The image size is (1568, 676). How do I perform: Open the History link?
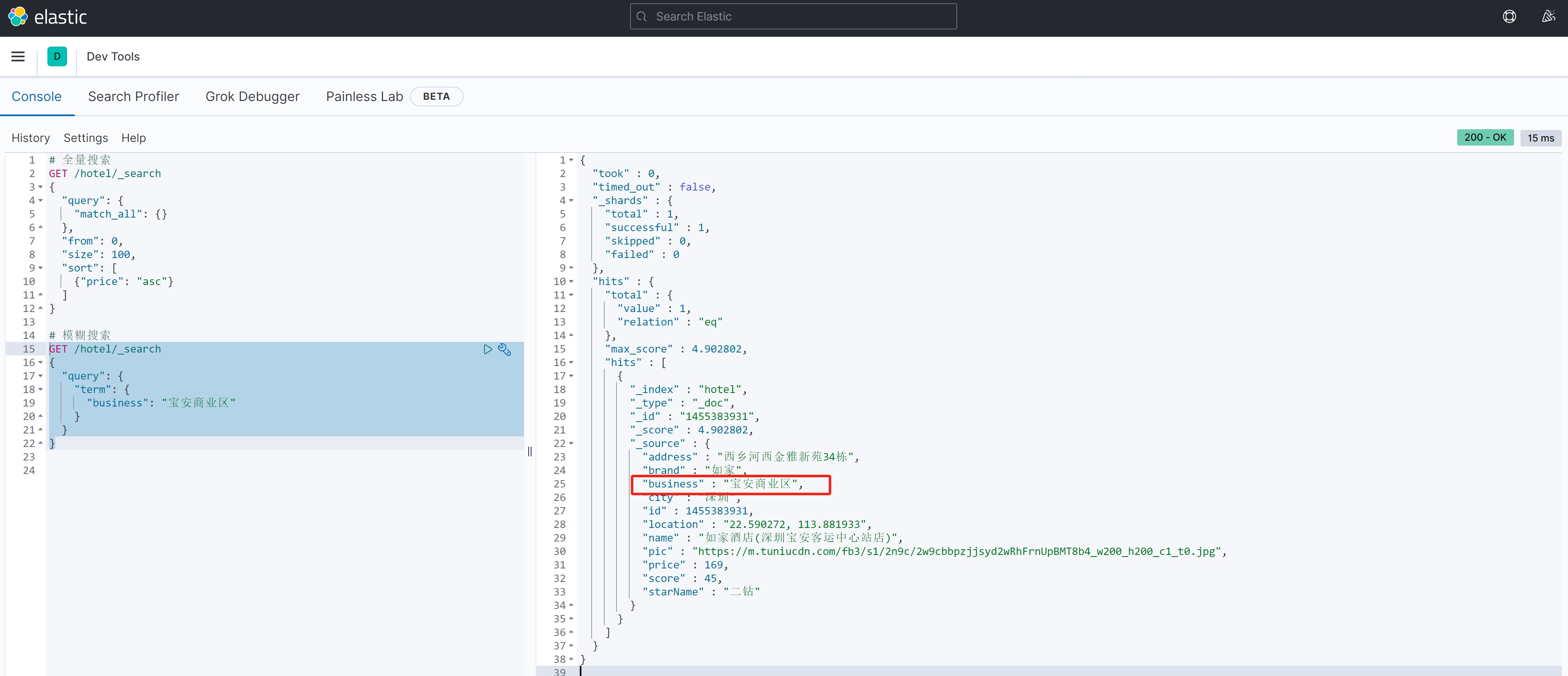tap(30, 138)
